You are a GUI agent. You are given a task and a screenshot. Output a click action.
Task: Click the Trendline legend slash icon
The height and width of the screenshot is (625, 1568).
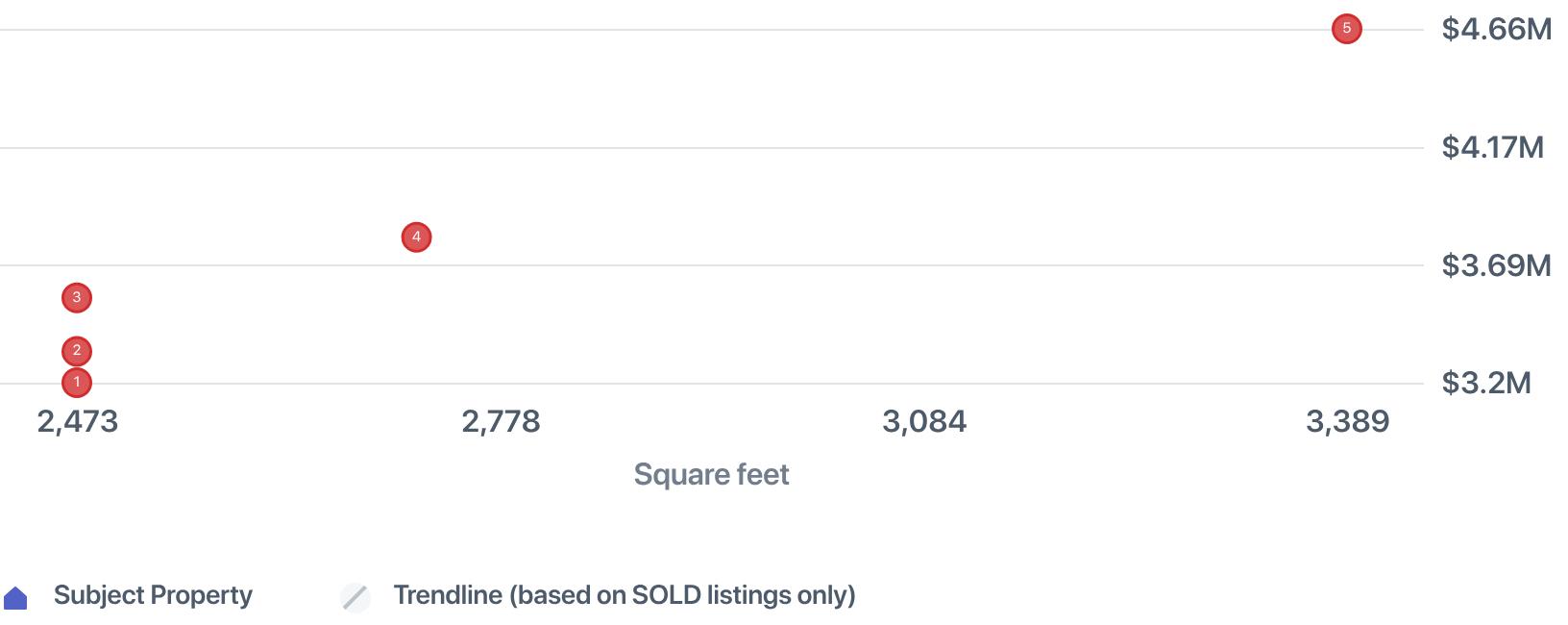[x=355, y=597]
